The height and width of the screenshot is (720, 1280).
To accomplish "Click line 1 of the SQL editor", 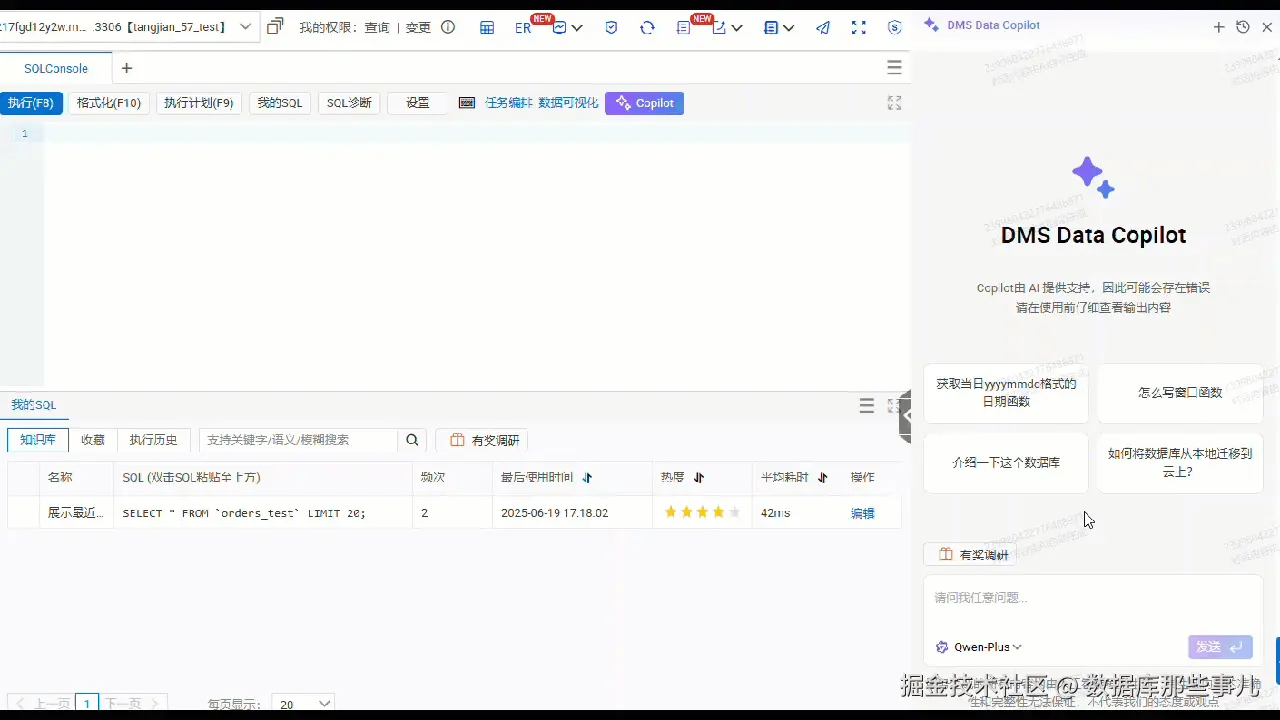I will coord(476,133).
